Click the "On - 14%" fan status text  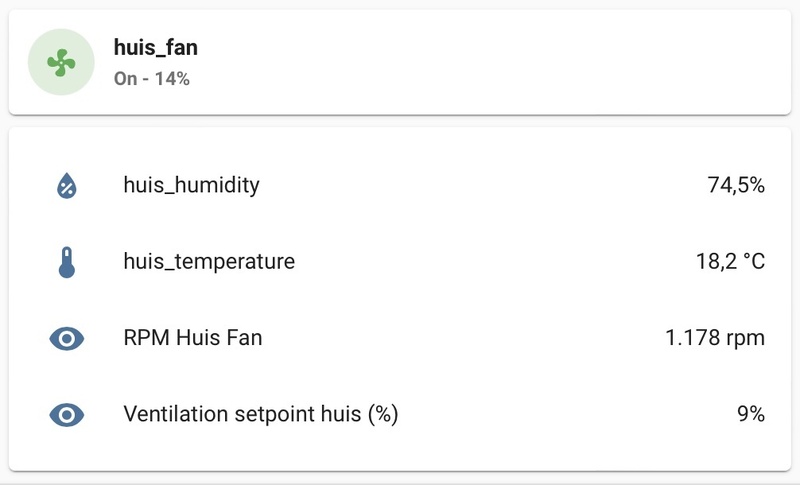(x=152, y=78)
